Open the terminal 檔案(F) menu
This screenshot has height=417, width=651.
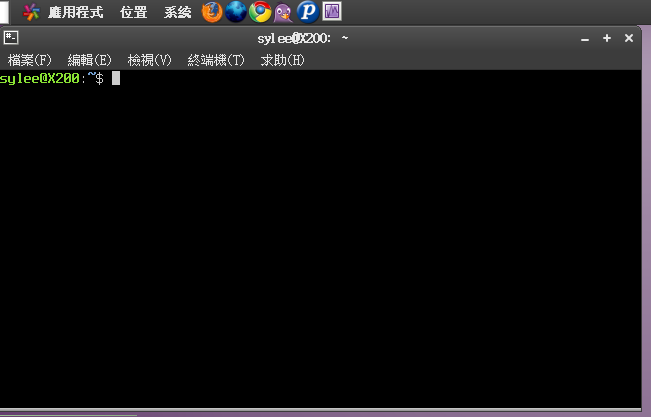(x=29, y=60)
